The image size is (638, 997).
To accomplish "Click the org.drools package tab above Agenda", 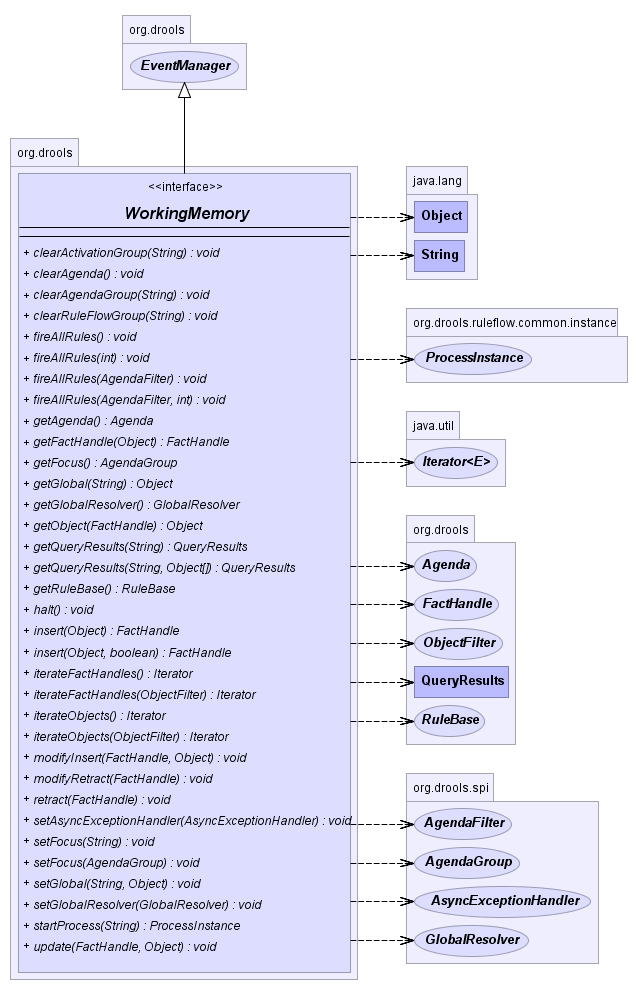I will 440,530.
